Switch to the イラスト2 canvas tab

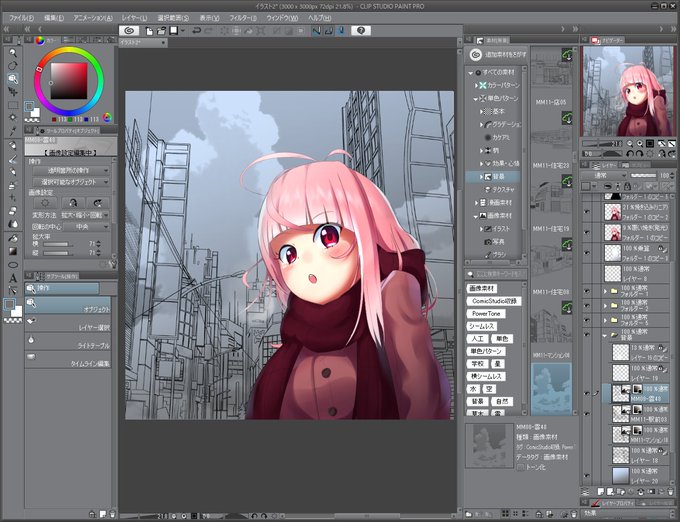point(143,42)
